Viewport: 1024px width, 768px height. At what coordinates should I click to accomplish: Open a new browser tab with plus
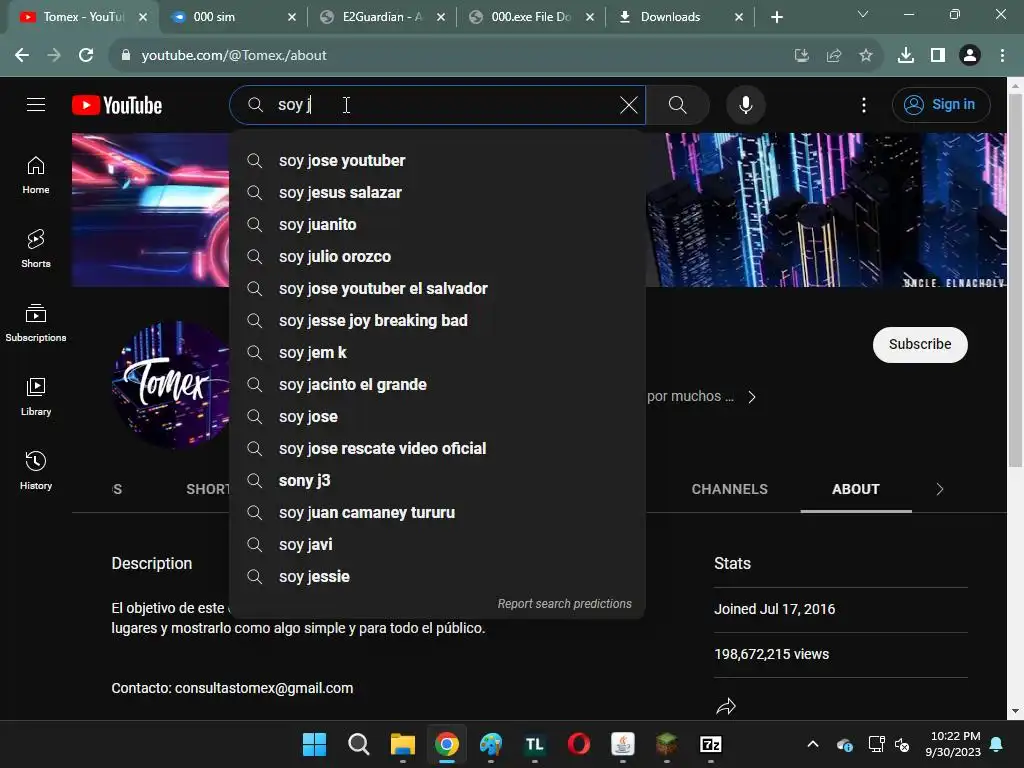coord(776,18)
